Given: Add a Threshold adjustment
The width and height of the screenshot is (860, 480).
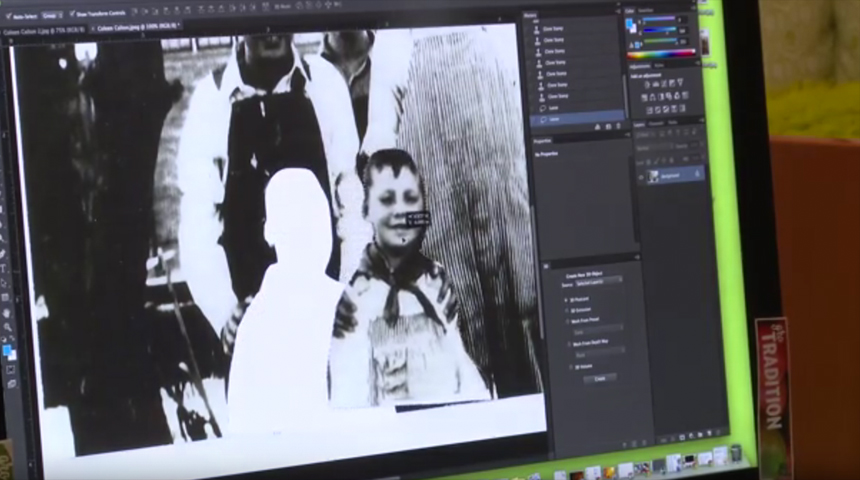Looking at the screenshot, I should 666,109.
